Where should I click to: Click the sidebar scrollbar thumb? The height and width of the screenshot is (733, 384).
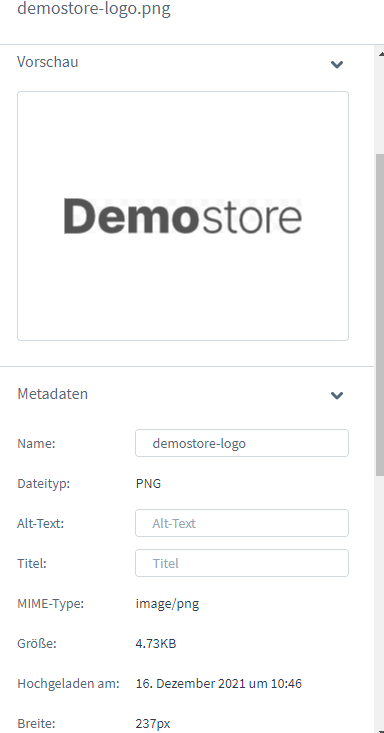pyautogui.click(x=380, y=314)
